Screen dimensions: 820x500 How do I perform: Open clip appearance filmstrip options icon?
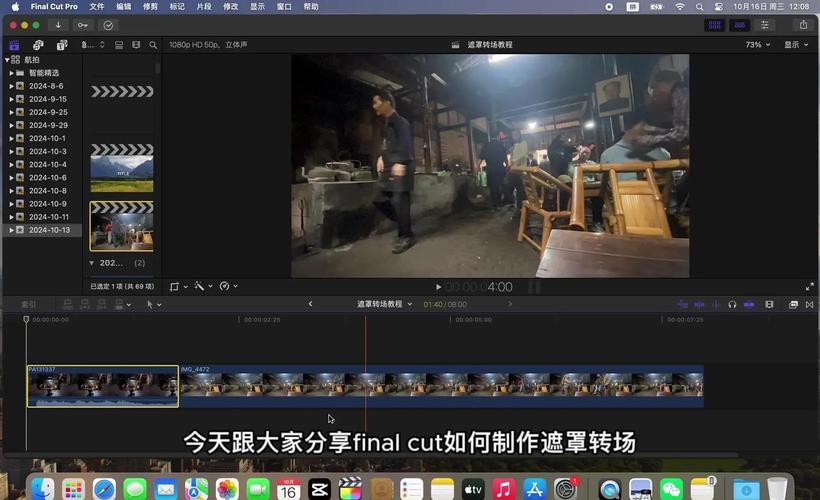coord(769,304)
